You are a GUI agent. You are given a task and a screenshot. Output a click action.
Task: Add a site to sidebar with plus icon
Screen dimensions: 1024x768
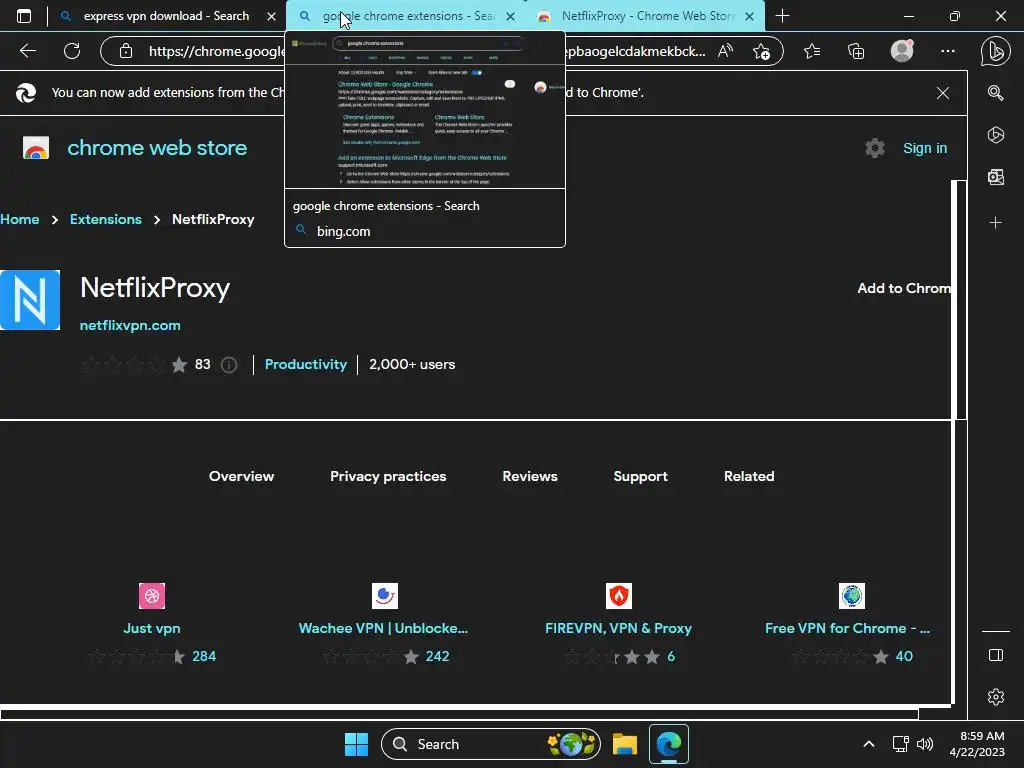tap(995, 223)
